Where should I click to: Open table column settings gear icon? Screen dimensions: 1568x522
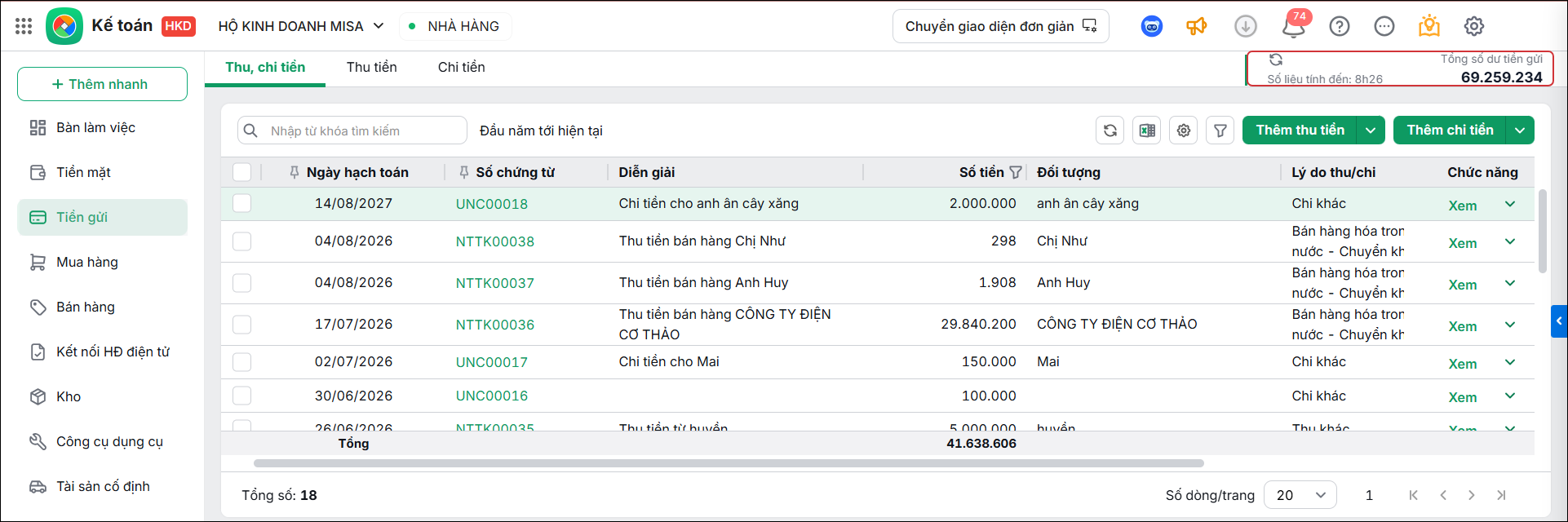click(1184, 130)
